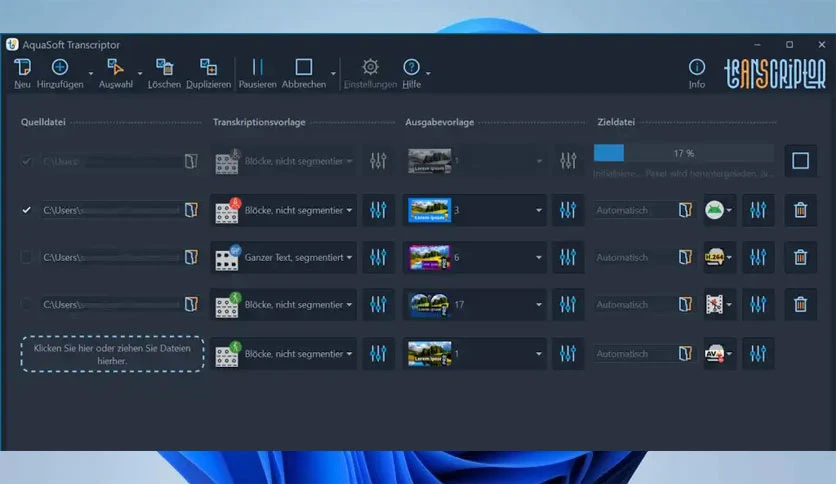
Task: Adjust export settings sliders in Ganzer Text row
Action: (x=758, y=257)
